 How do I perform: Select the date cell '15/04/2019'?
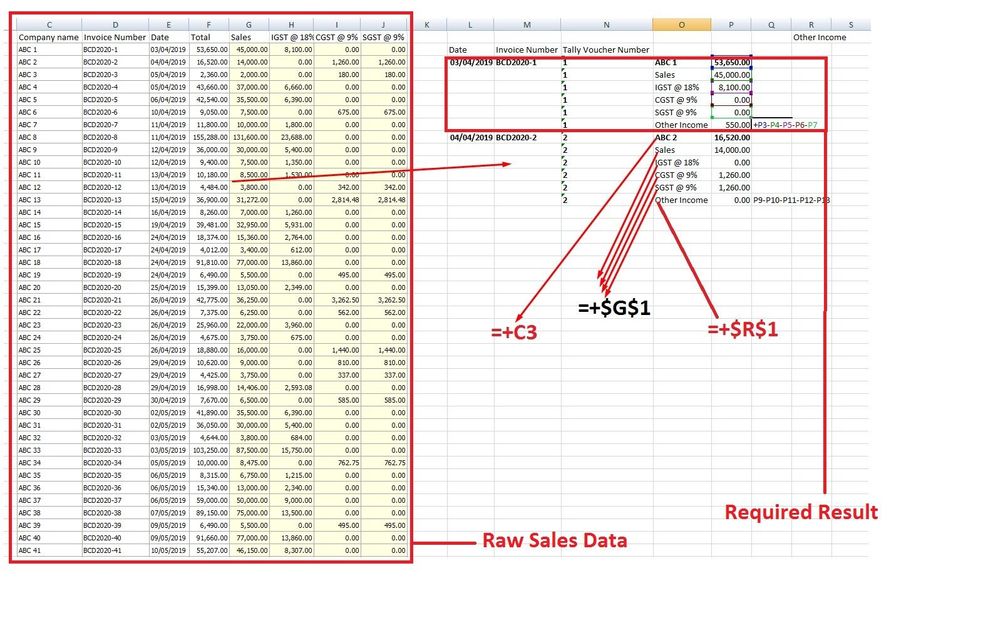(169, 200)
